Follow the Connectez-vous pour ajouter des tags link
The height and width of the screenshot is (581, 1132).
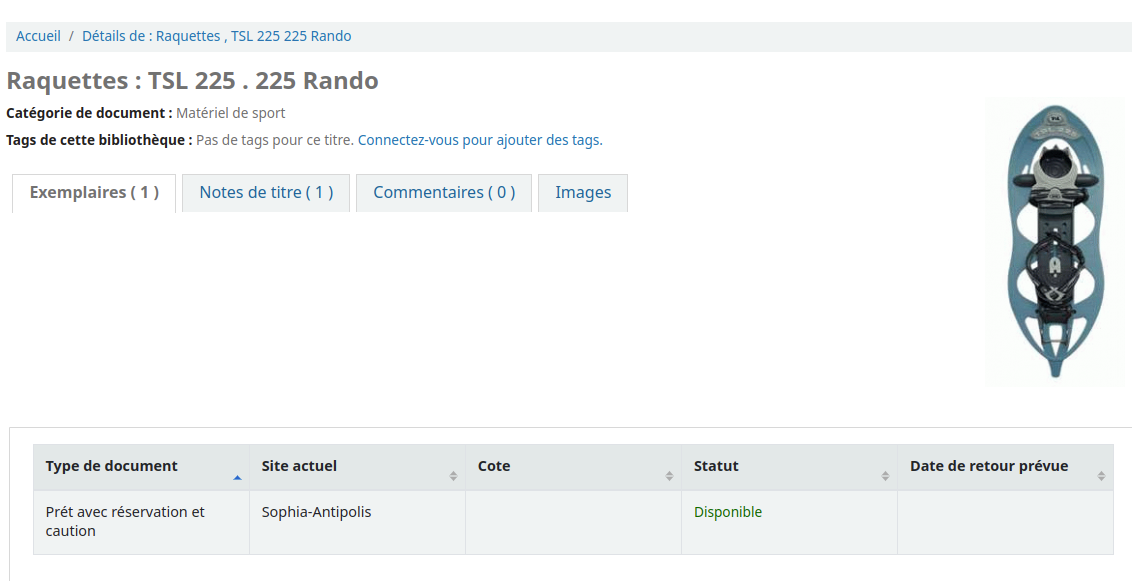pyautogui.click(x=480, y=140)
